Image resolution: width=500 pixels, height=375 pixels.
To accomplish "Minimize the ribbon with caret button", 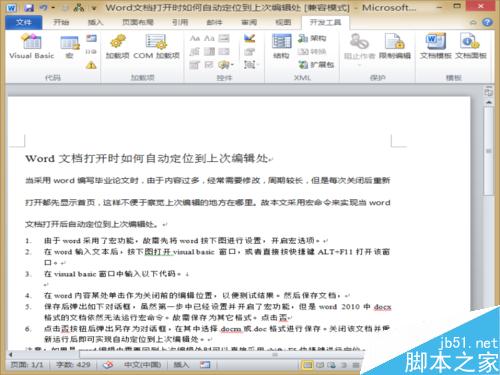I will pos(473,22).
